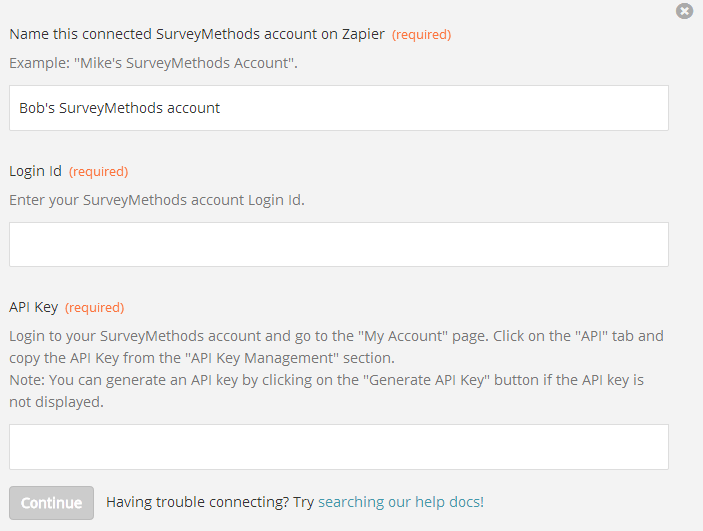Click the Having trouble connecting? text
Viewport: 703px width, 531px height.
pos(198,502)
